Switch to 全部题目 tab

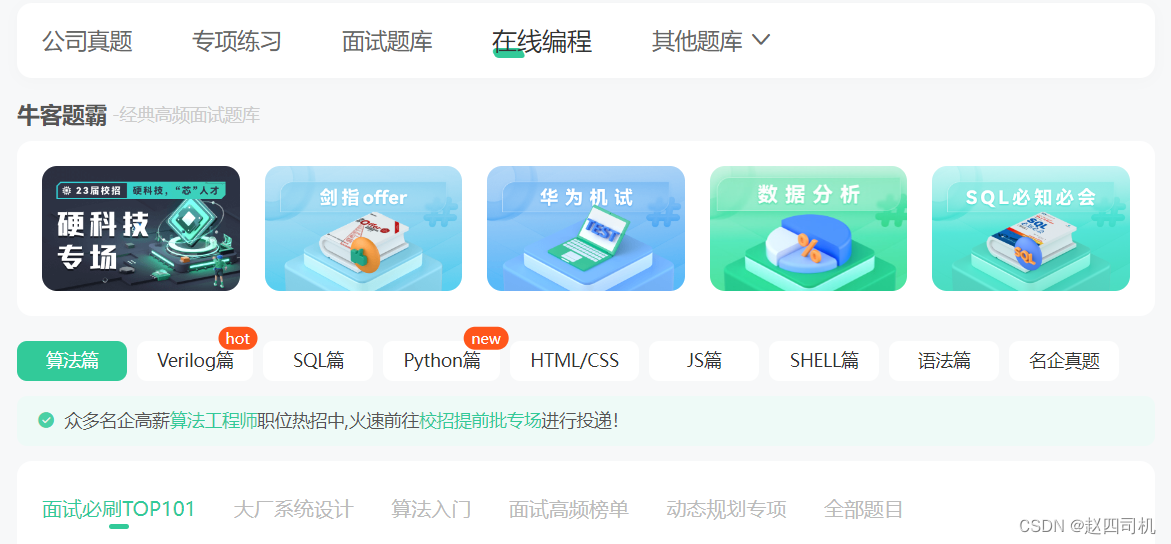tap(863, 510)
